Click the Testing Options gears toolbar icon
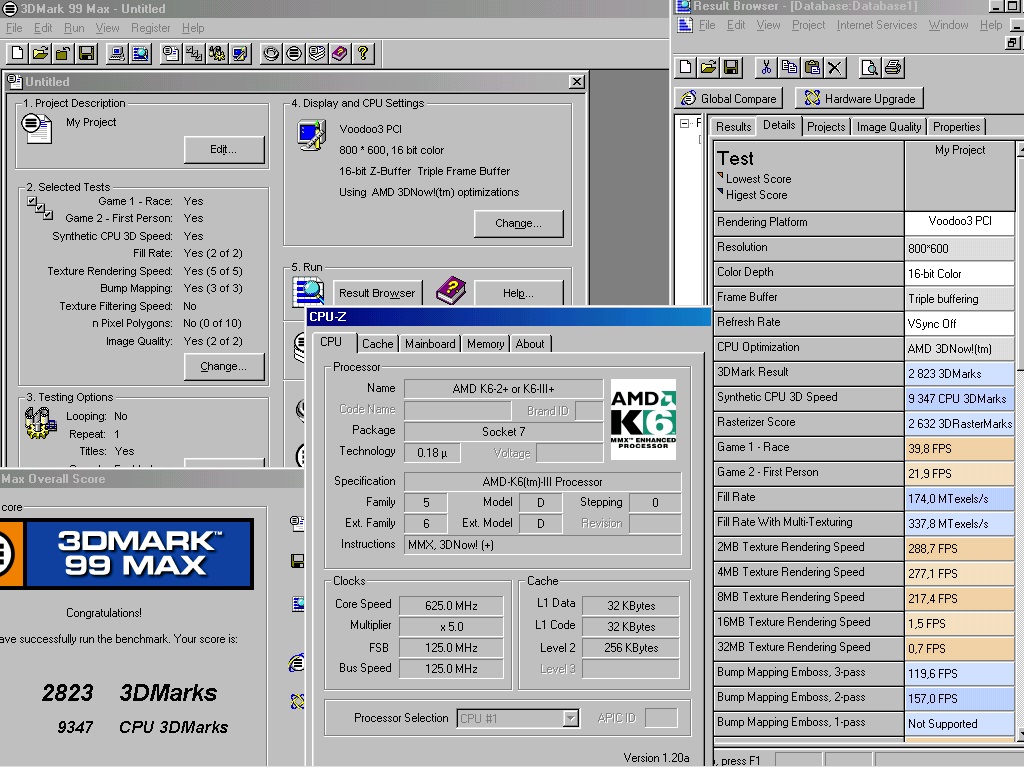The image size is (1024, 768). click(217, 54)
